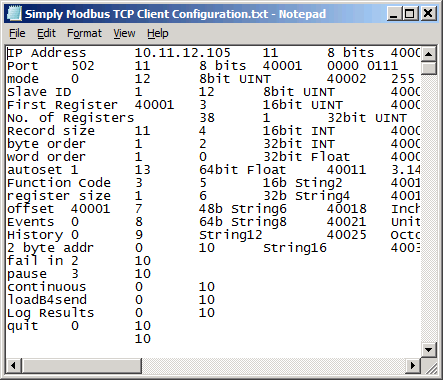The height and width of the screenshot is (380, 443).
Task: Click the Notepad icon in title bar
Action: 14,14
